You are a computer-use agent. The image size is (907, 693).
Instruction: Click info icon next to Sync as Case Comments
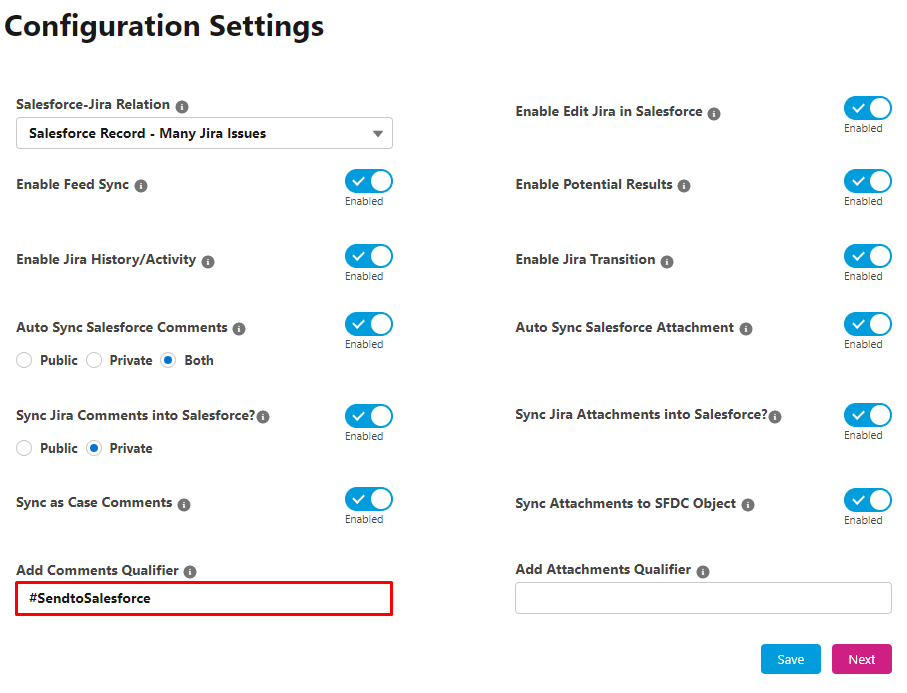point(184,504)
